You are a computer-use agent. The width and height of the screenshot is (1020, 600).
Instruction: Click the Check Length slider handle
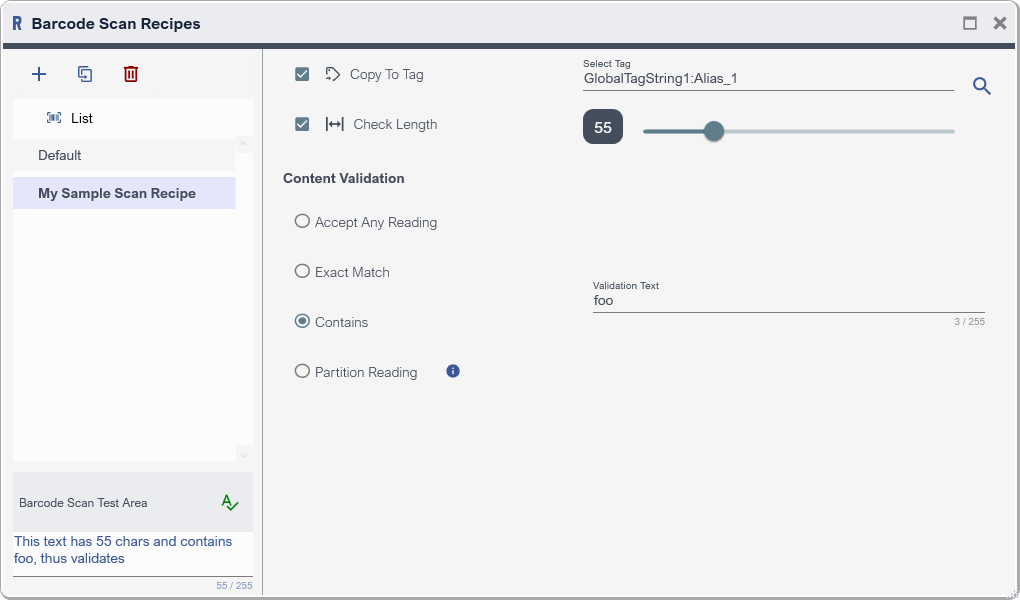tap(713, 131)
